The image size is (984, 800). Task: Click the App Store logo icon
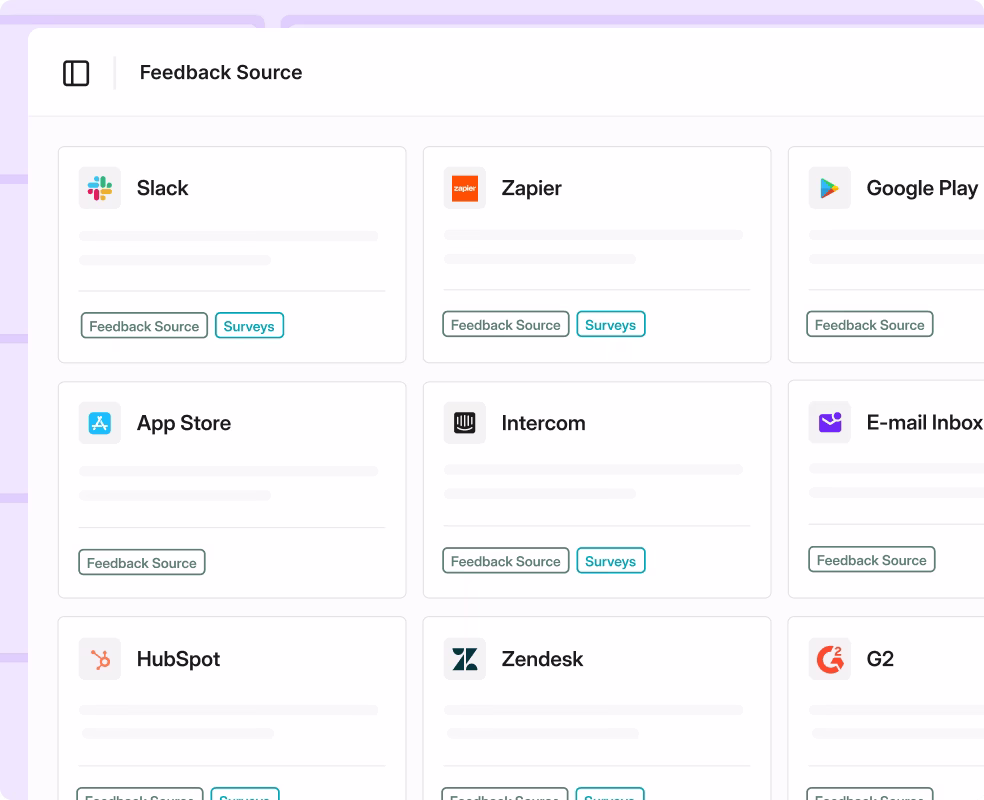pyautogui.click(x=100, y=423)
